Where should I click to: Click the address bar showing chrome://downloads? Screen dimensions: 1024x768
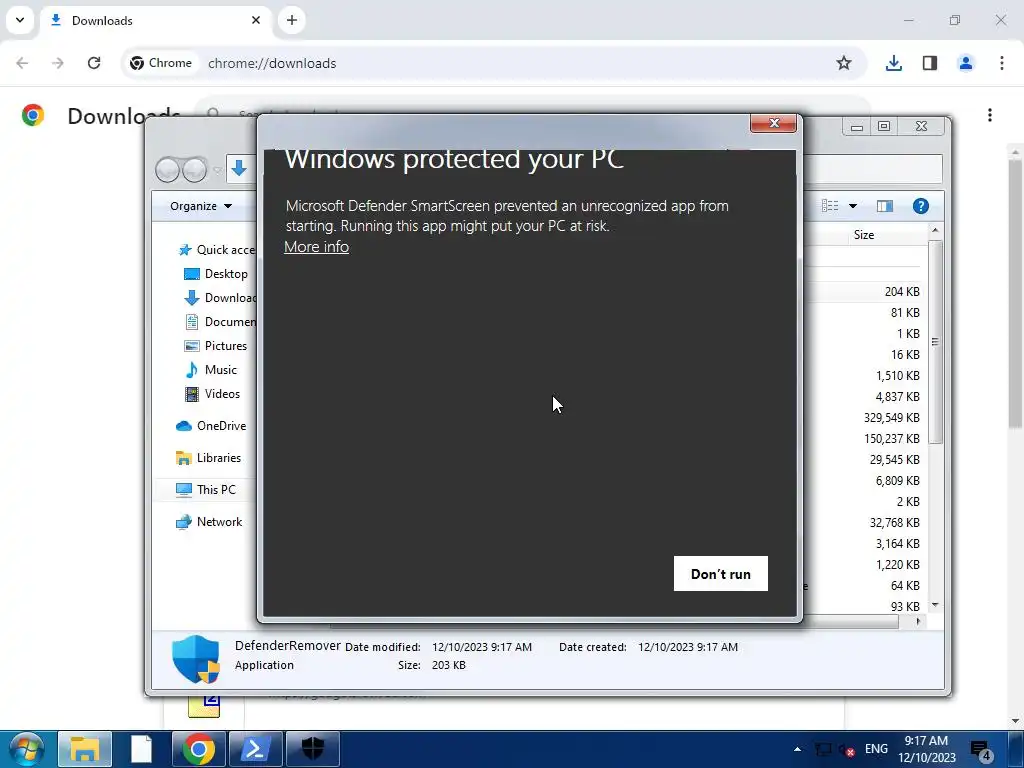click(x=496, y=63)
